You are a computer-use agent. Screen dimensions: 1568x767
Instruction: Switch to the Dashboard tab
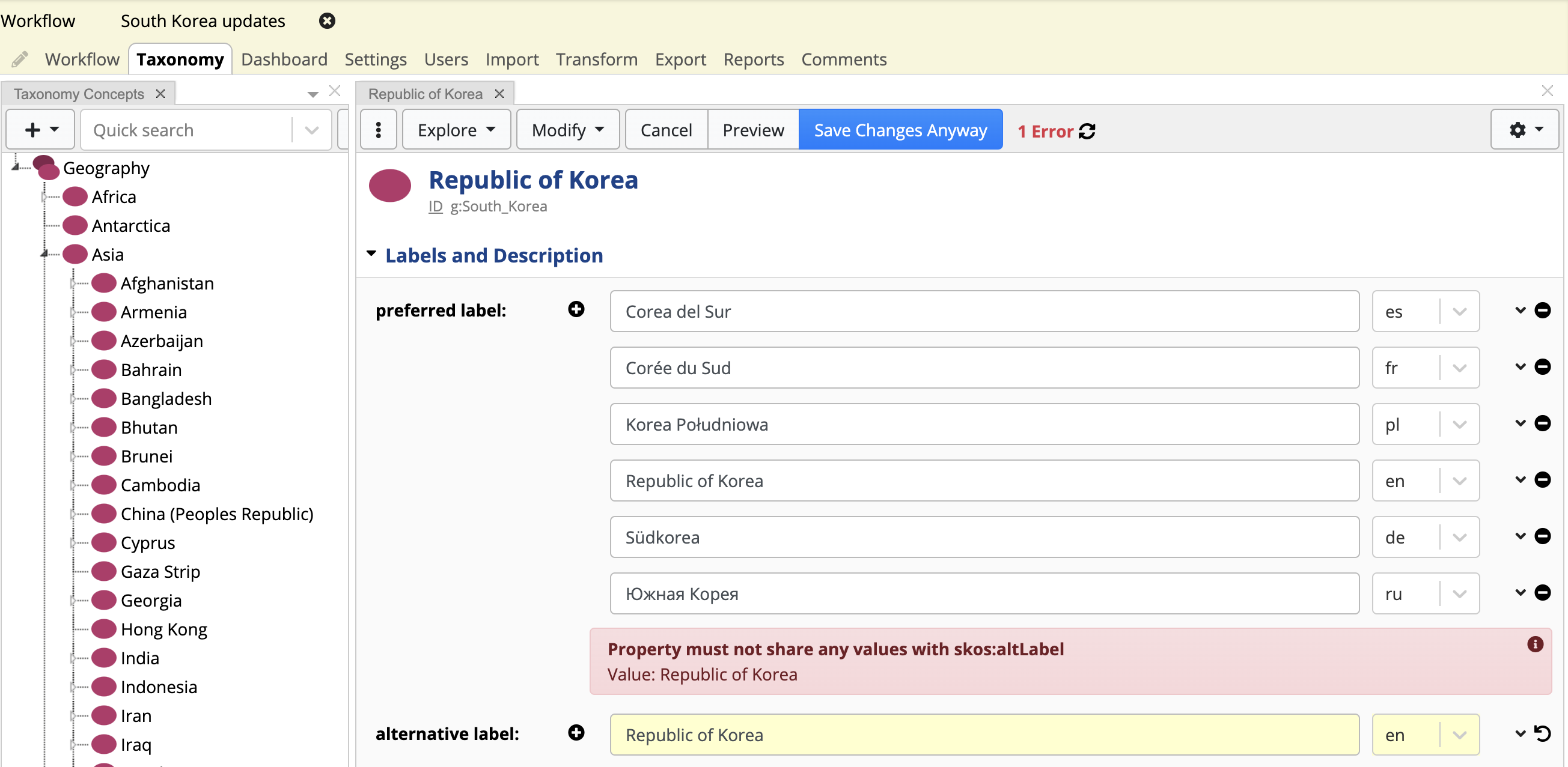(284, 59)
